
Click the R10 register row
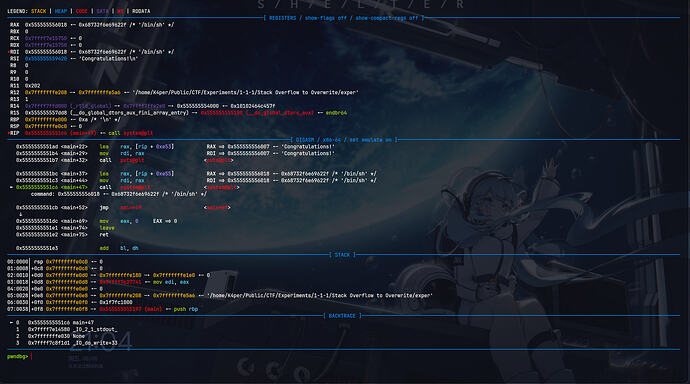19,79
